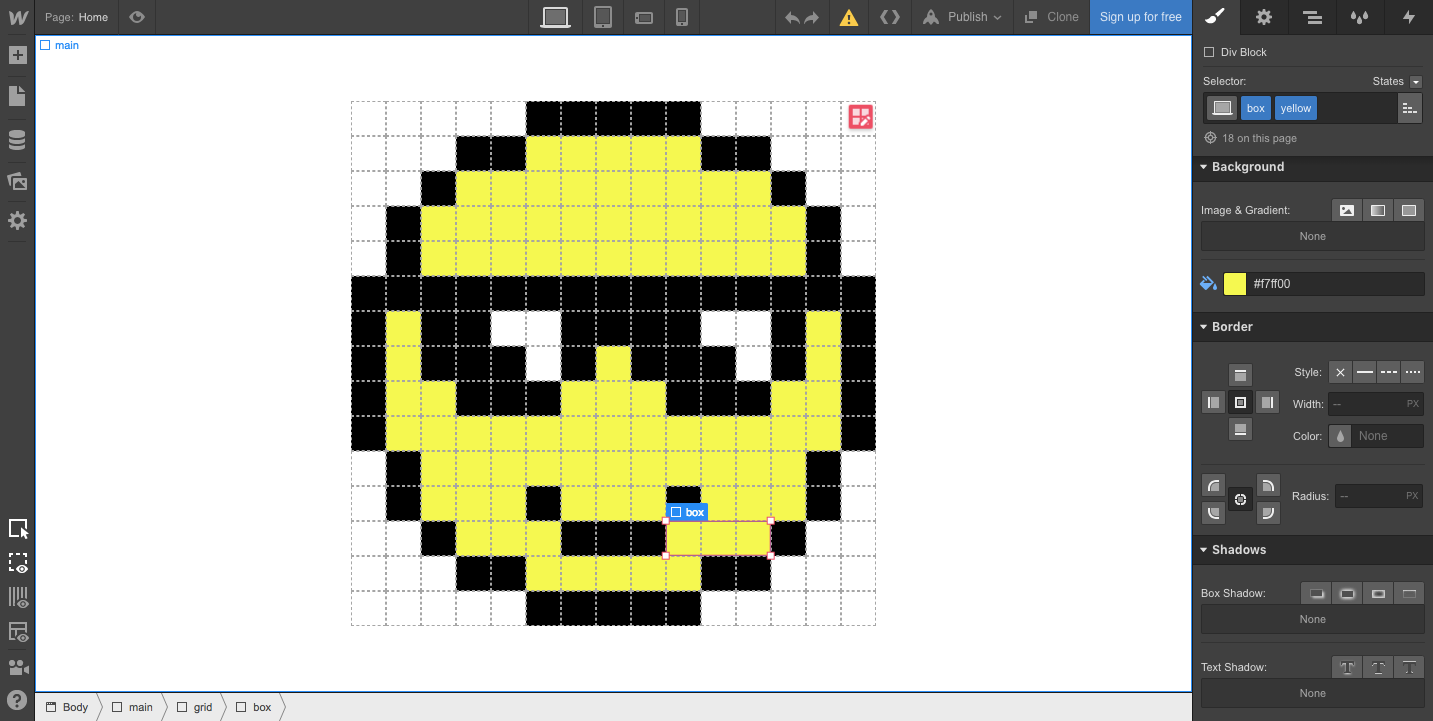Collapse the Background section
Screen dimensions: 1433x721
(x=1312, y=167)
